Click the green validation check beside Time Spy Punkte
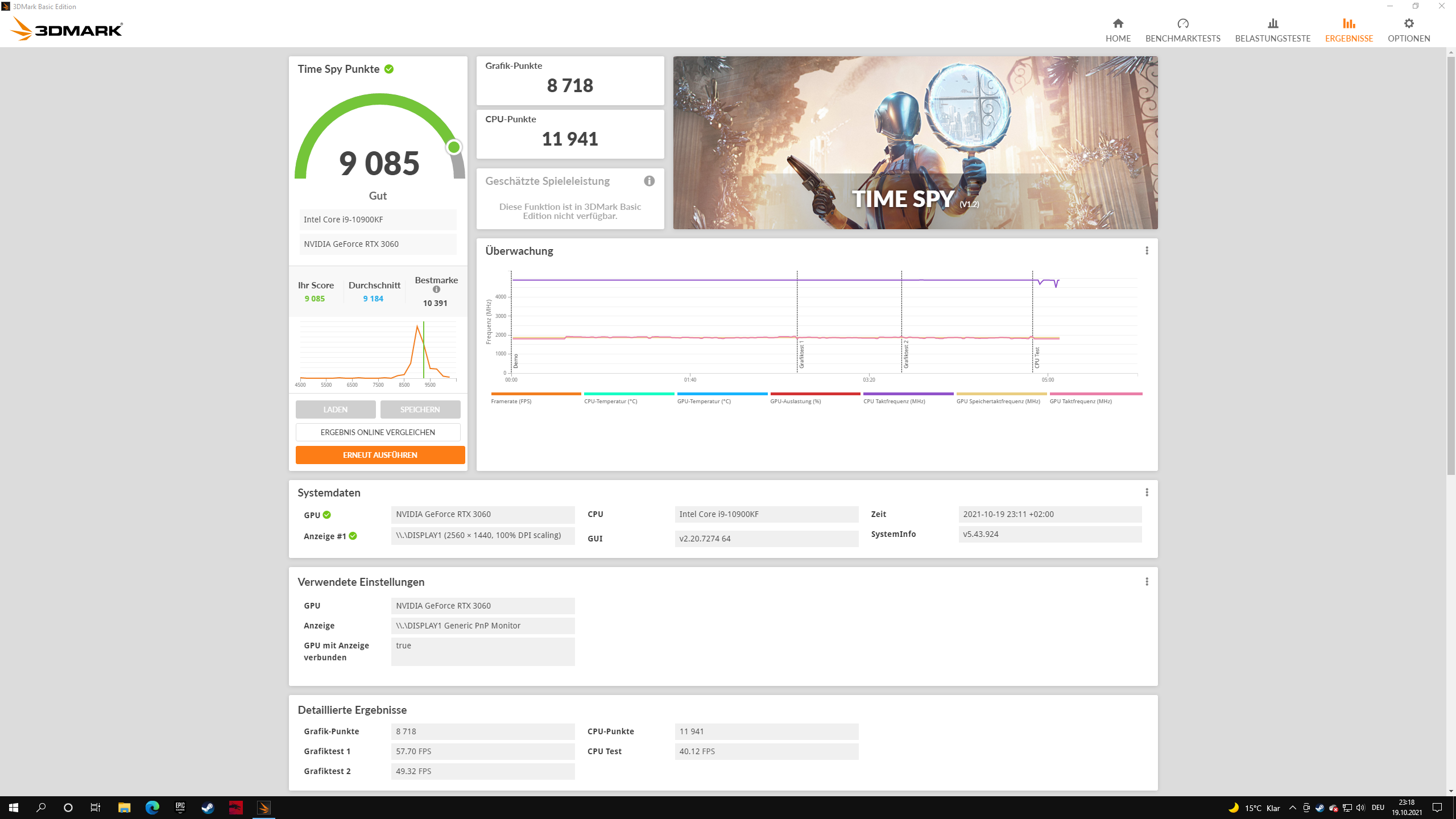The image size is (1456, 819). click(389, 69)
